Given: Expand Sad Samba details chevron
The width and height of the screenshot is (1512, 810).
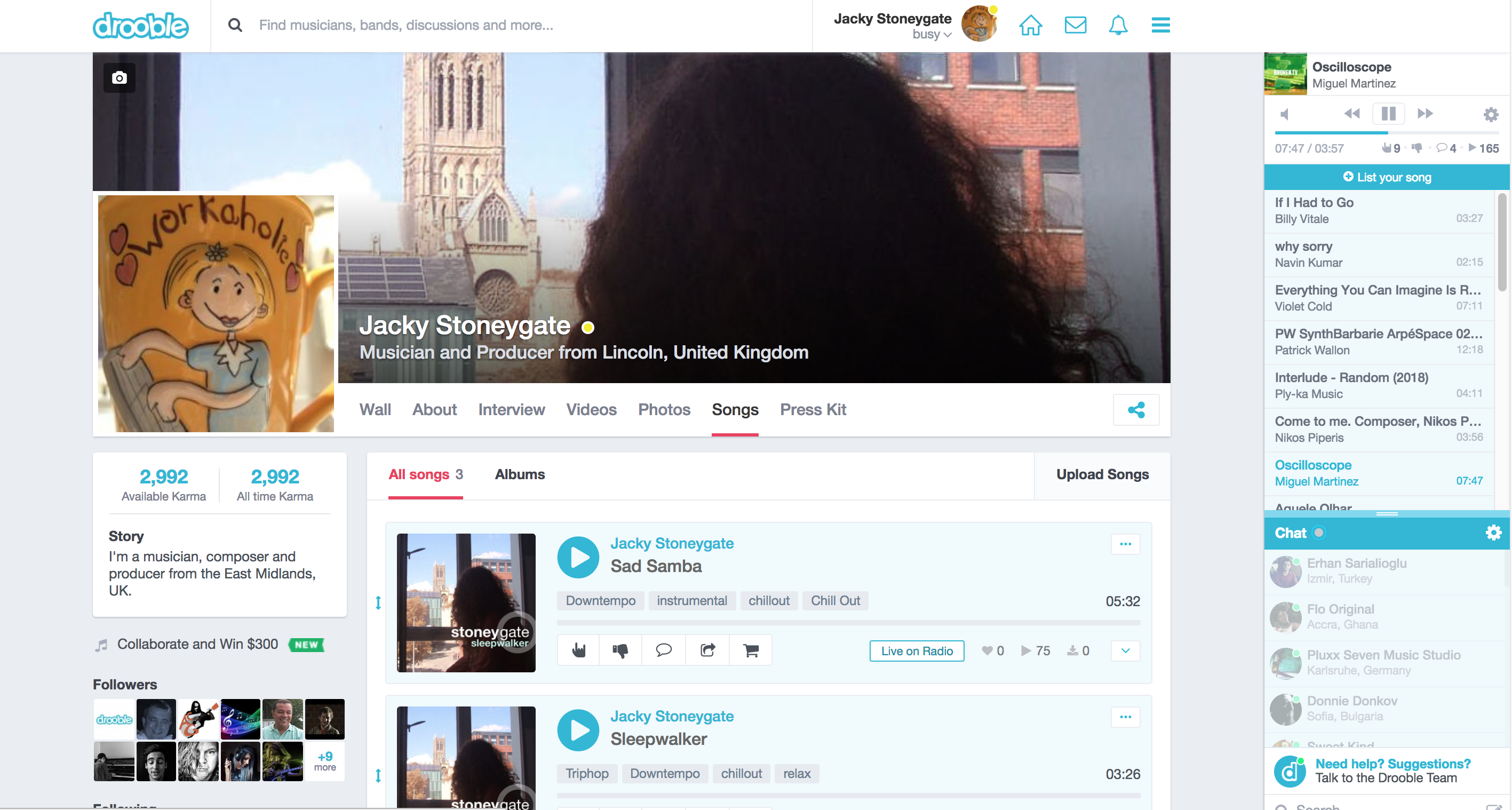Looking at the screenshot, I should [x=1125, y=651].
